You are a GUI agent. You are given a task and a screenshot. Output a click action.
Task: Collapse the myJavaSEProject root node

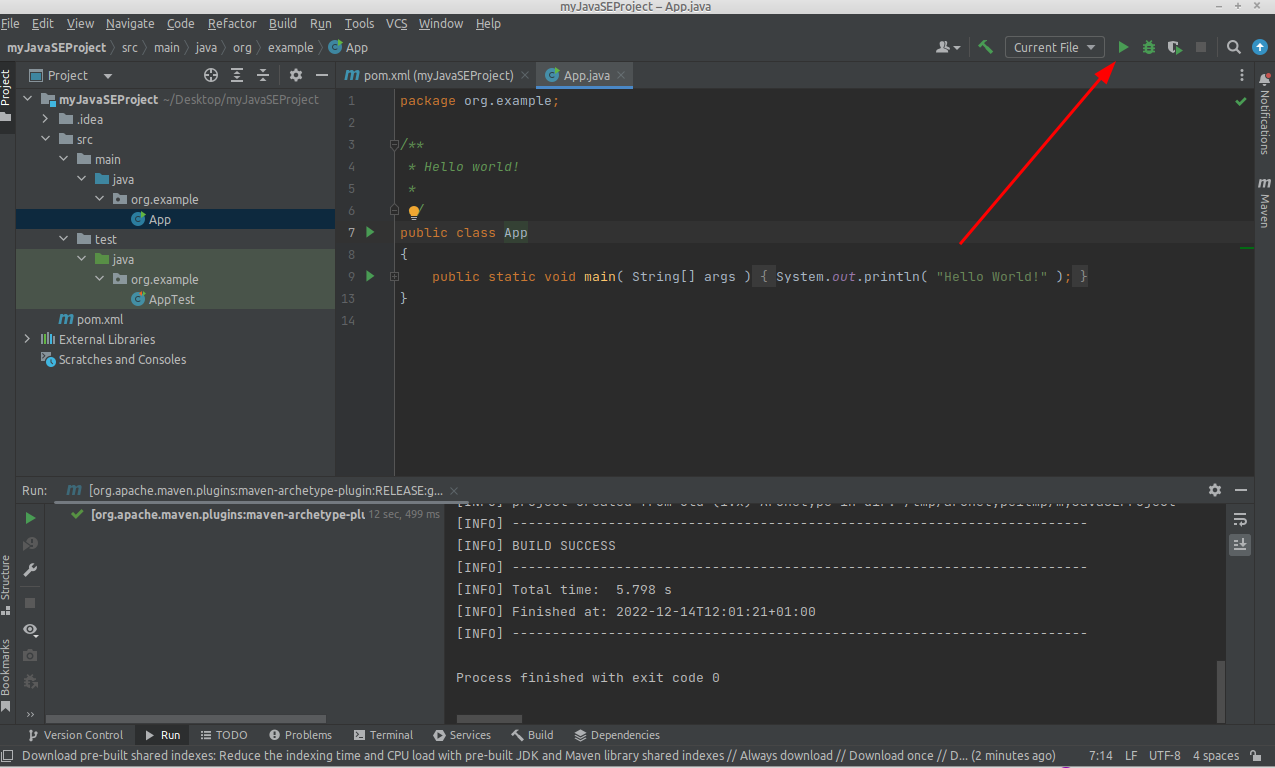click(29, 99)
